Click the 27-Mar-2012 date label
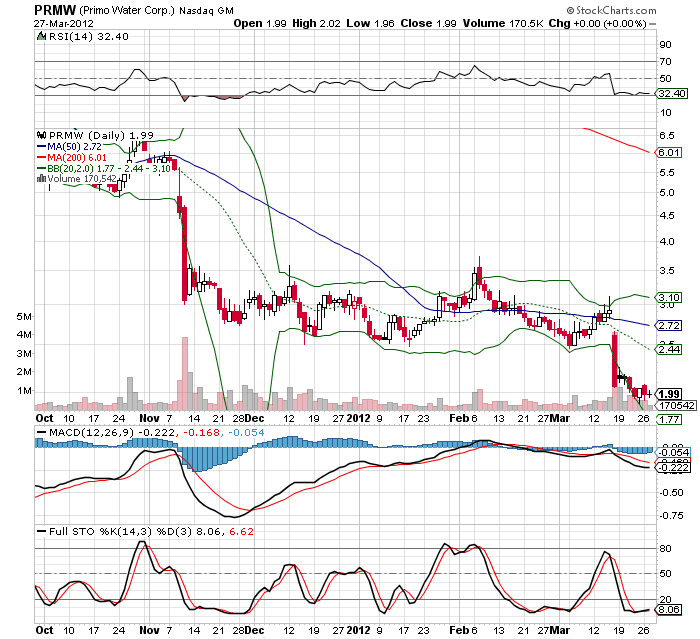The width and height of the screenshot is (700, 639). click(63, 24)
